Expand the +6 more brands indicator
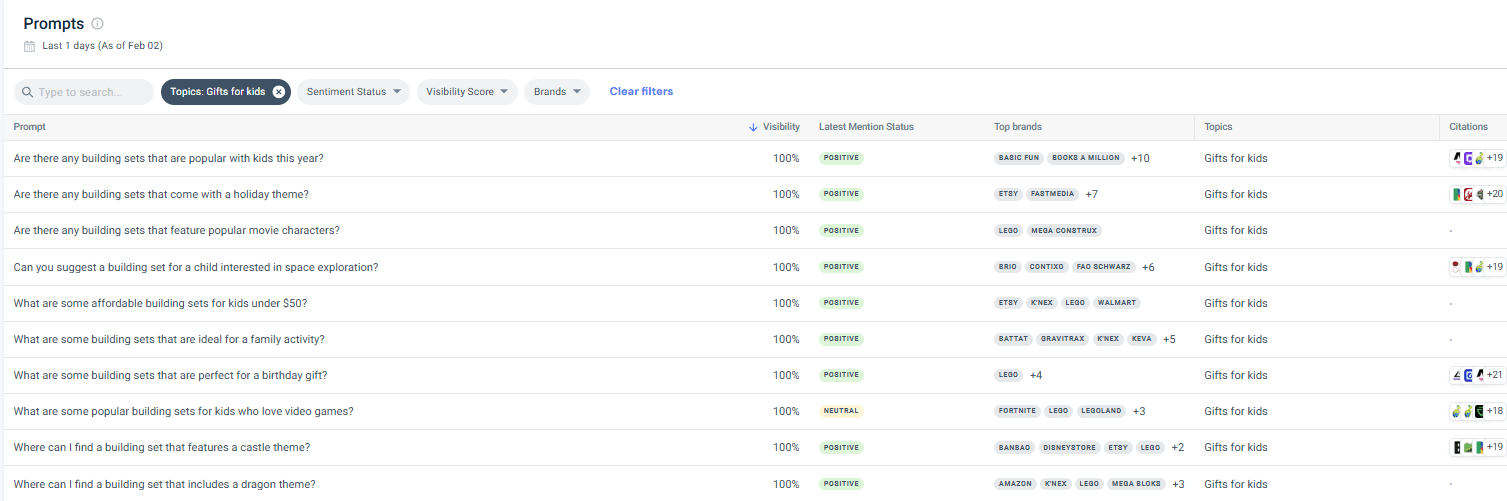This screenshot has height=501, width=1507. [x=1148, y=267]
